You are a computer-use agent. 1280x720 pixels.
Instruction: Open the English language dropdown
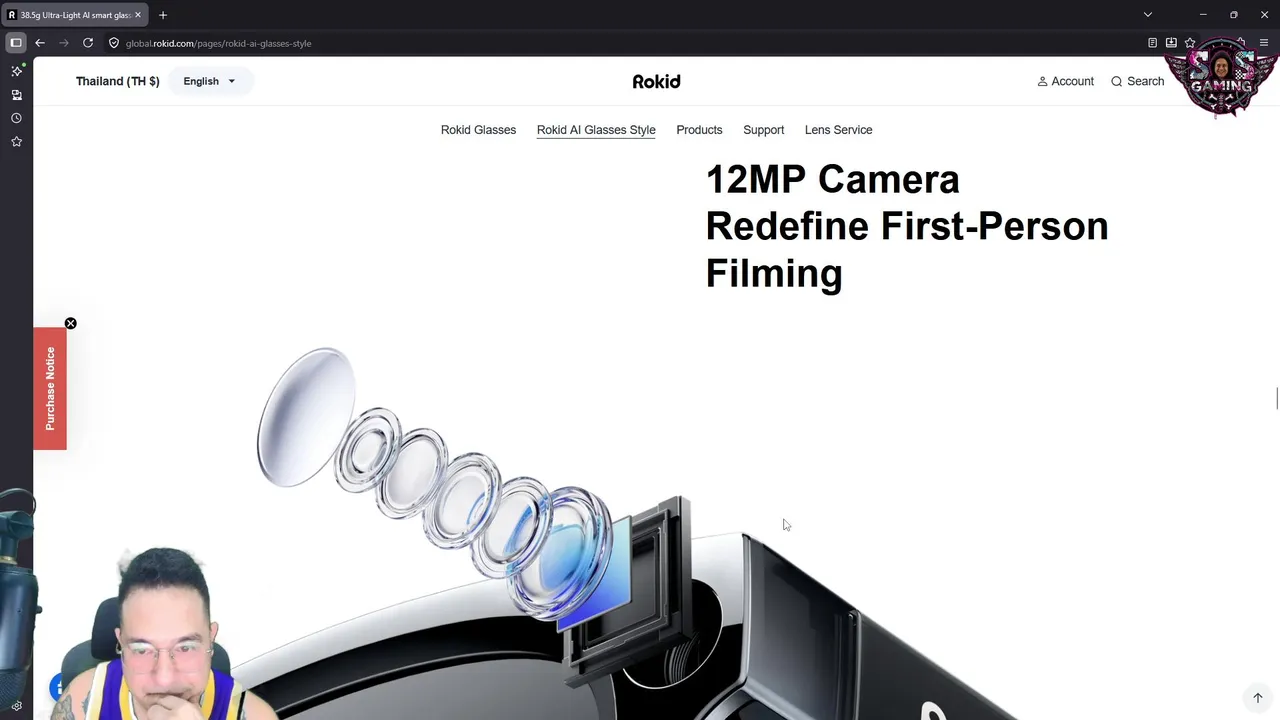[210, 81]
